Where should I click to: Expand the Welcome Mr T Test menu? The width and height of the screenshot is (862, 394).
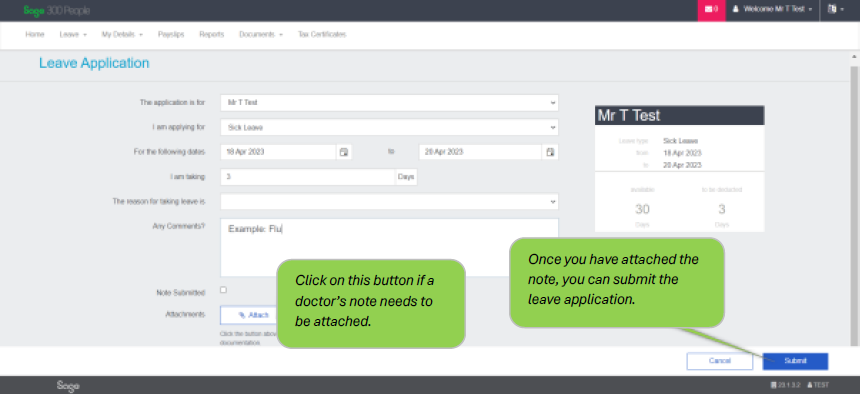[772, 9]
